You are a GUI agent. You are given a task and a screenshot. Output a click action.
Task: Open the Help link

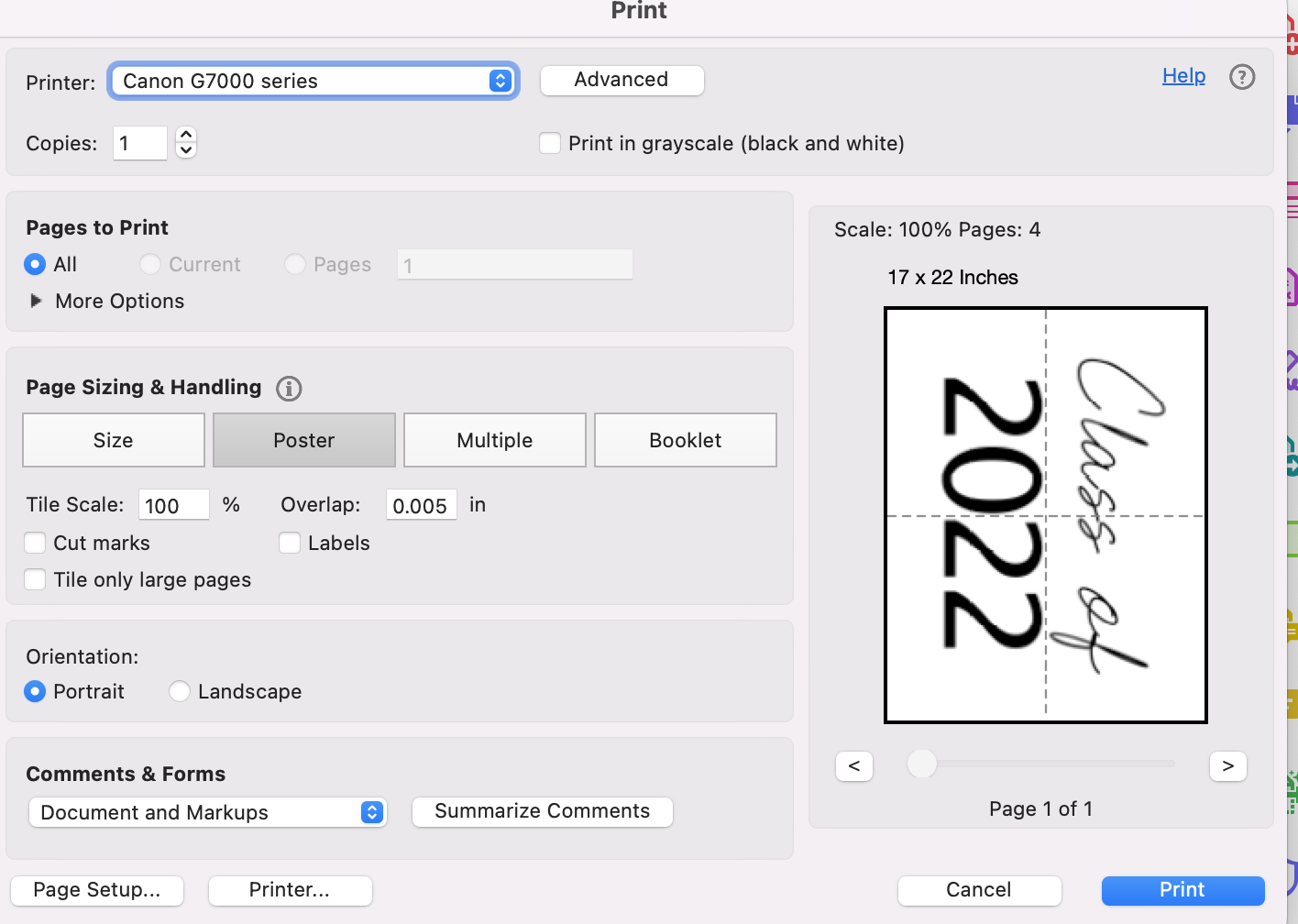[1183, 76]
